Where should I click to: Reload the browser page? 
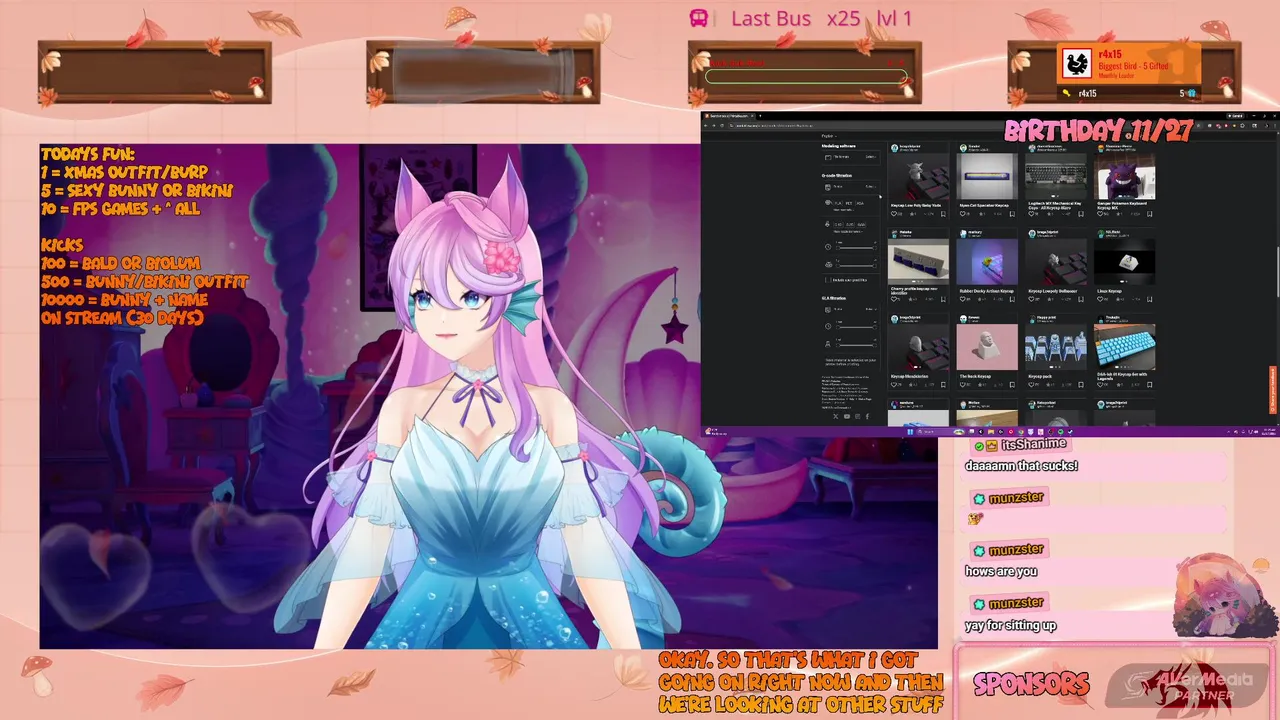click(722, 125)
